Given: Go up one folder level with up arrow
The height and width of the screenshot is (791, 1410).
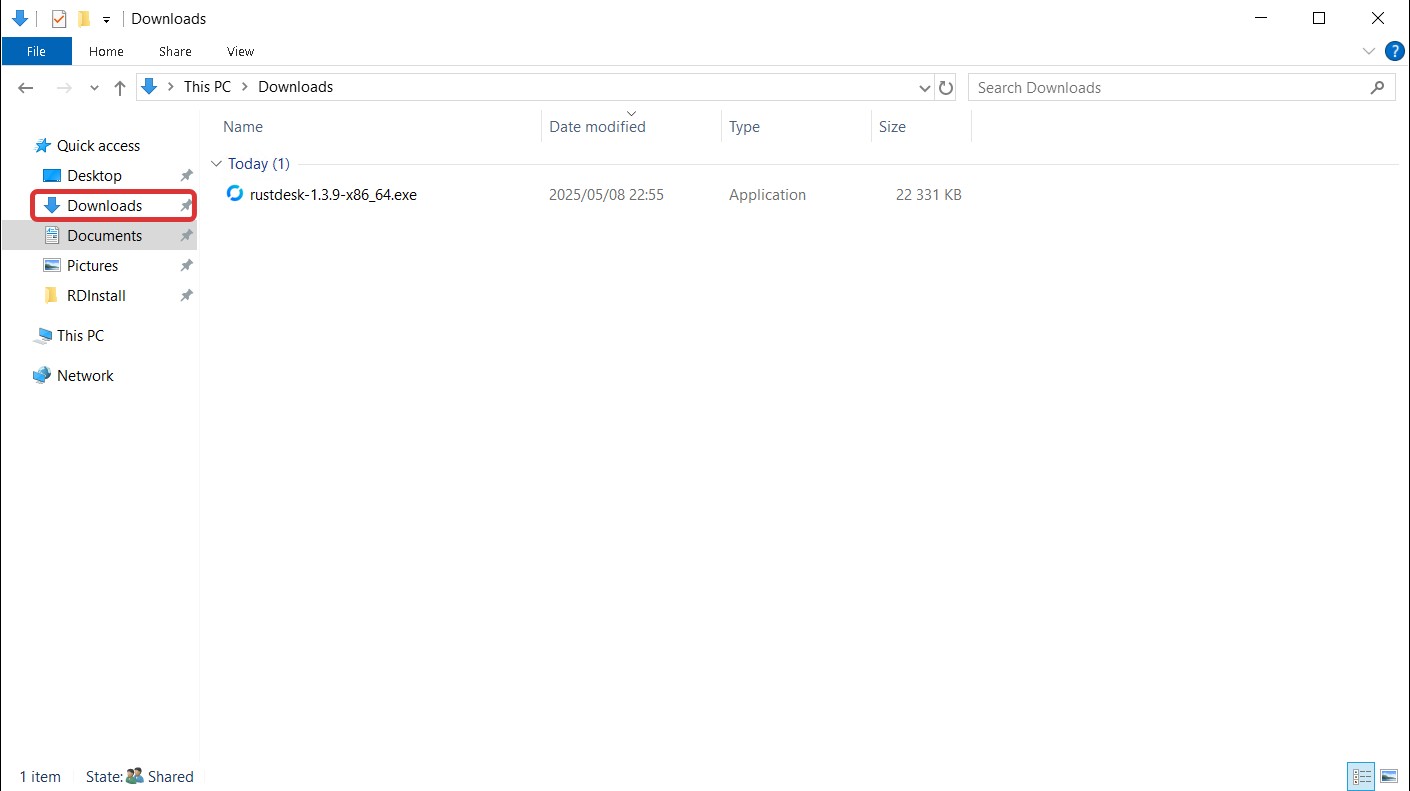Looking at the screenshot, I should click(119, 87).
